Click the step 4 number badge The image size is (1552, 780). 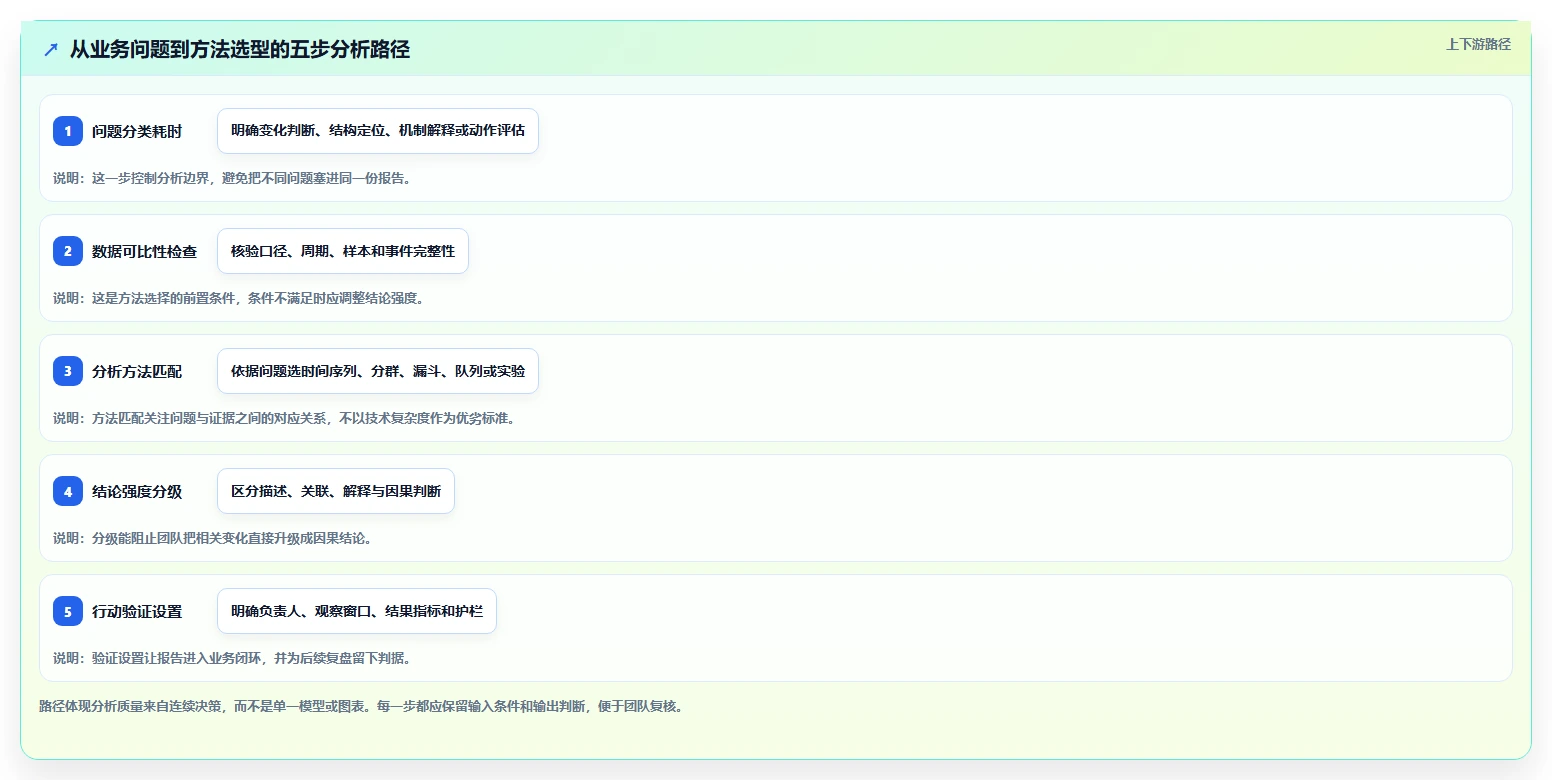tap(68, 491)
